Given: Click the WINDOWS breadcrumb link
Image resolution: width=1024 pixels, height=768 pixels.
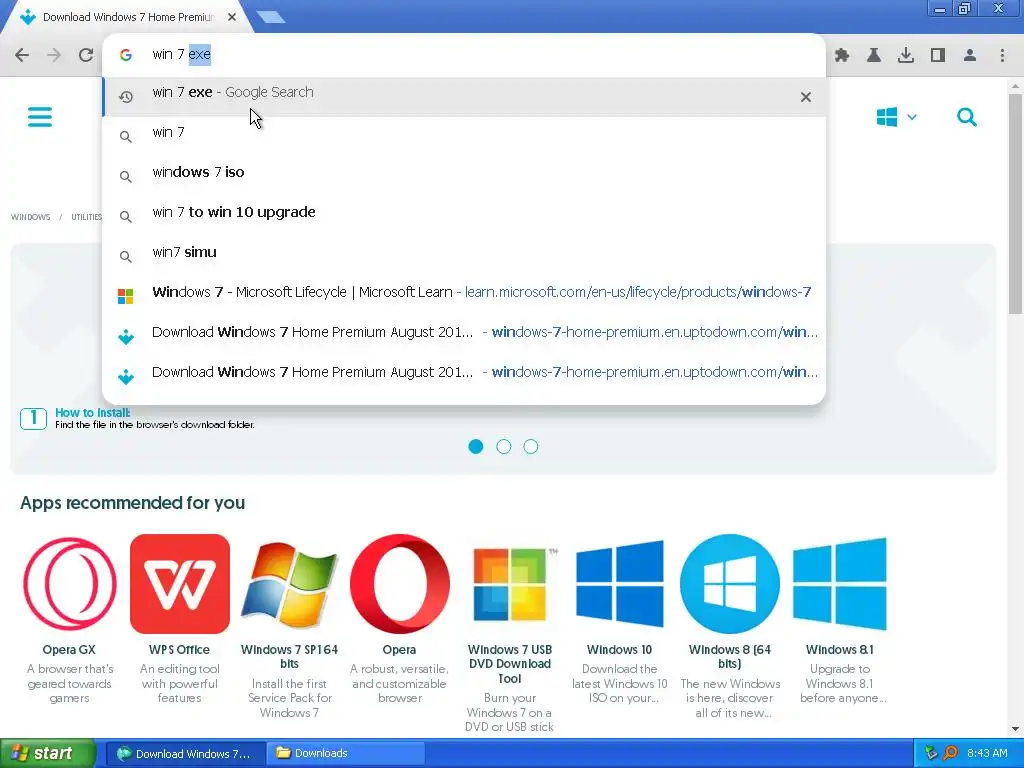Looking at the screenshot, I should click(x=31, y=217).
